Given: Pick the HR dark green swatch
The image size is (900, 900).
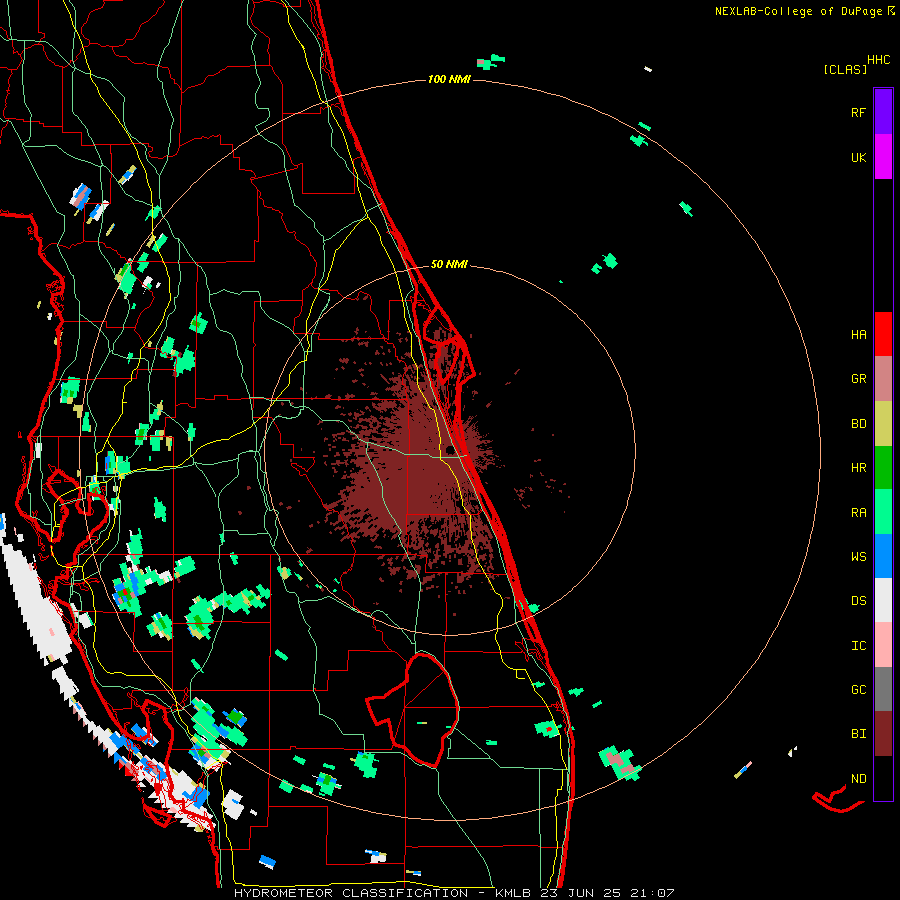Looking at the screenshot, I should [883, 468].
